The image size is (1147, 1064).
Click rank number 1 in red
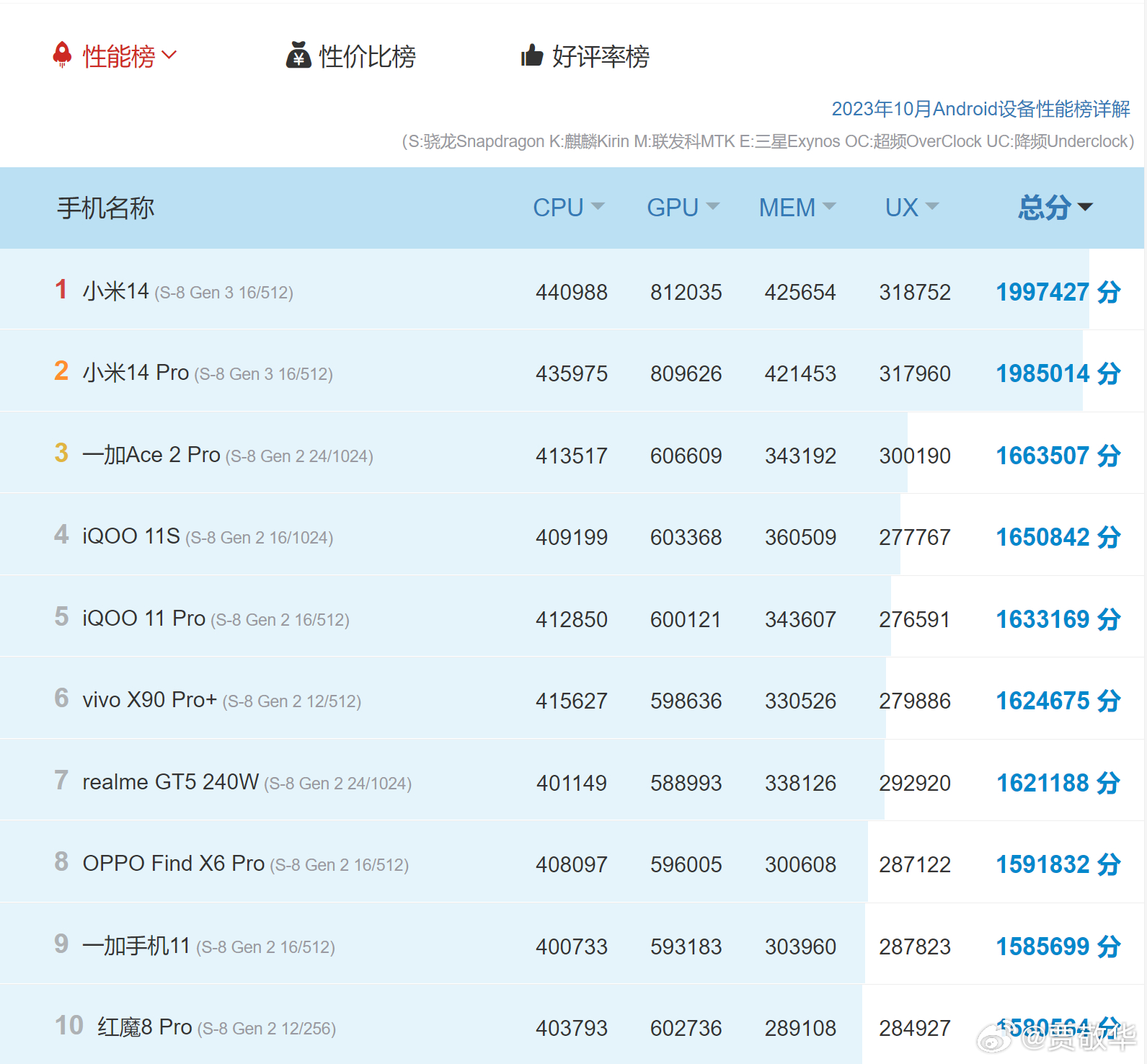pyautogui.click(x=61, y=290)
